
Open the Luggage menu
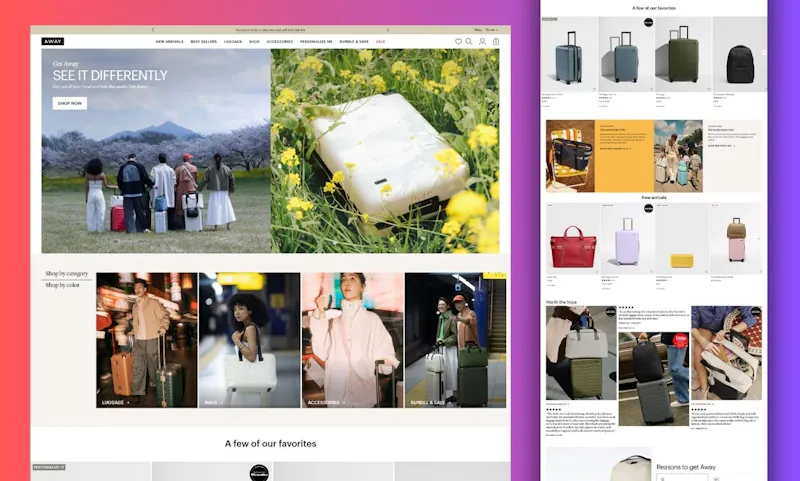pyautogui.click(x=233, y=42)
